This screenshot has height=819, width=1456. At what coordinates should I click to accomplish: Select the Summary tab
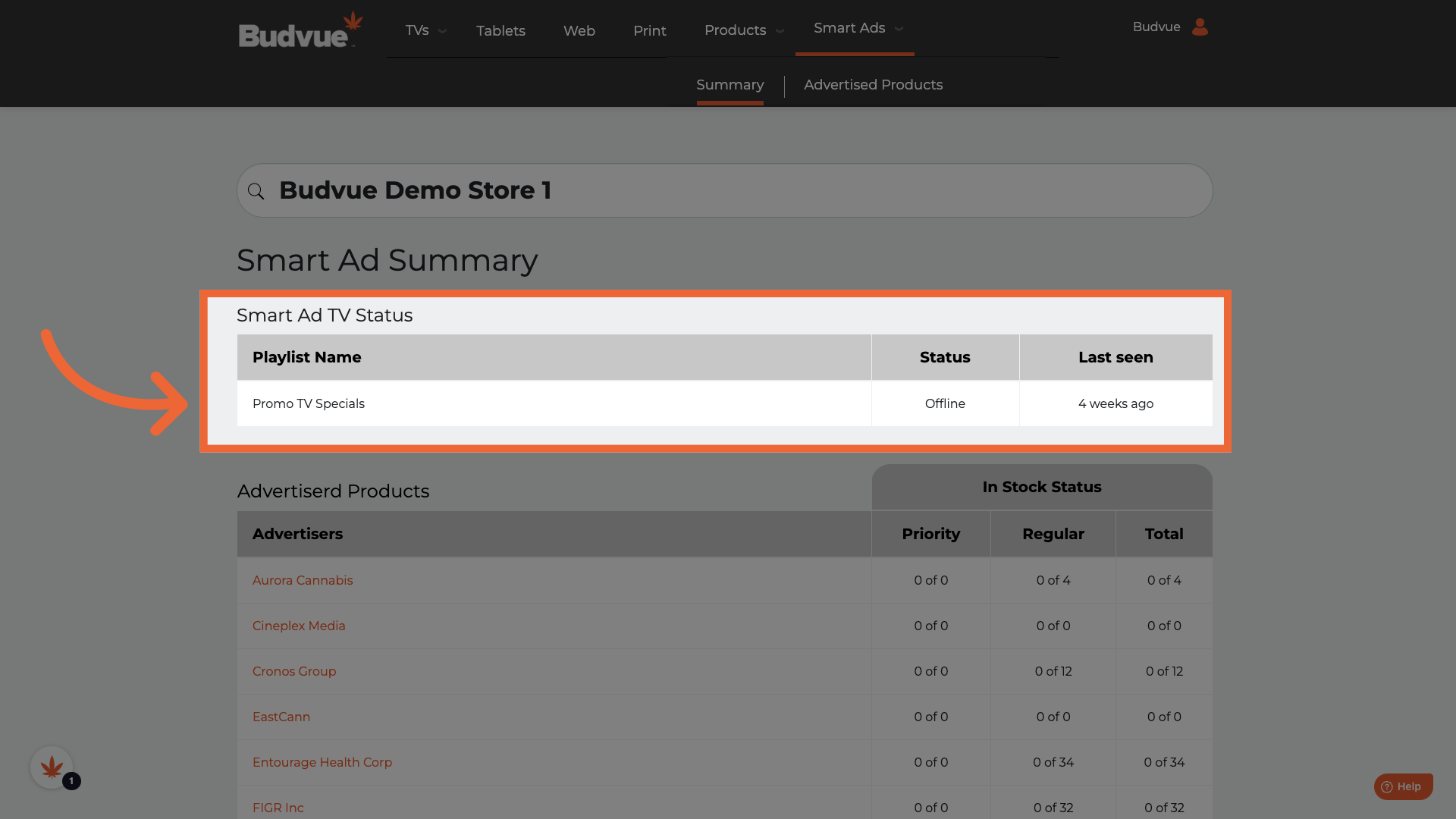pyautogui.click(x=730, y=85)
